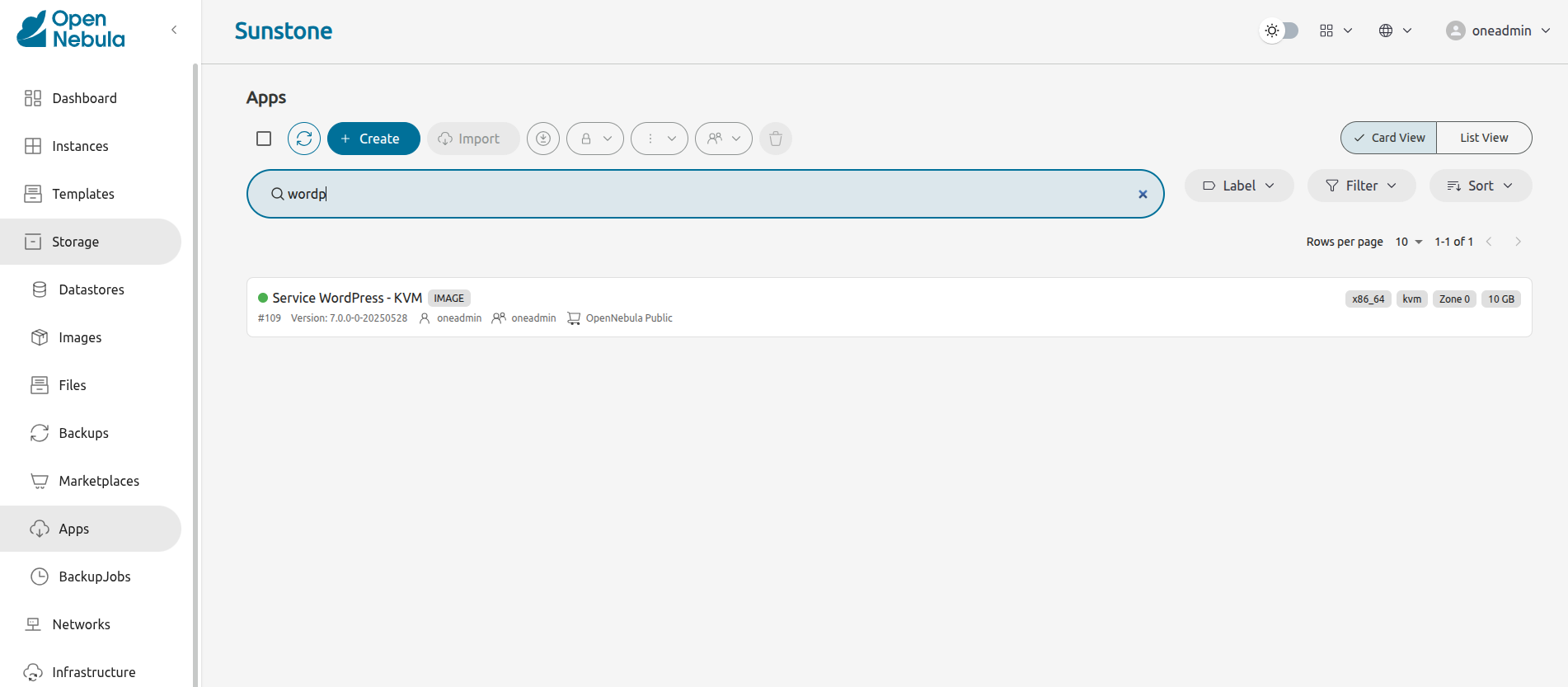Click the OpenNebula Public marketplace label
The height and width of the screenshot is (687, 1568).
[x=629, y=318]
